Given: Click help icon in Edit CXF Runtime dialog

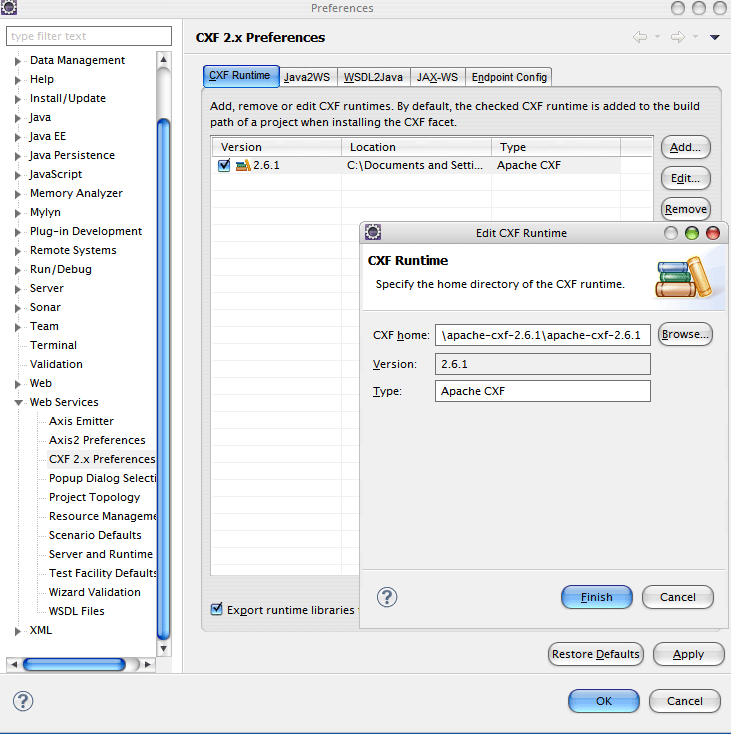Looking at the screenshot, I should click(387, 597).
